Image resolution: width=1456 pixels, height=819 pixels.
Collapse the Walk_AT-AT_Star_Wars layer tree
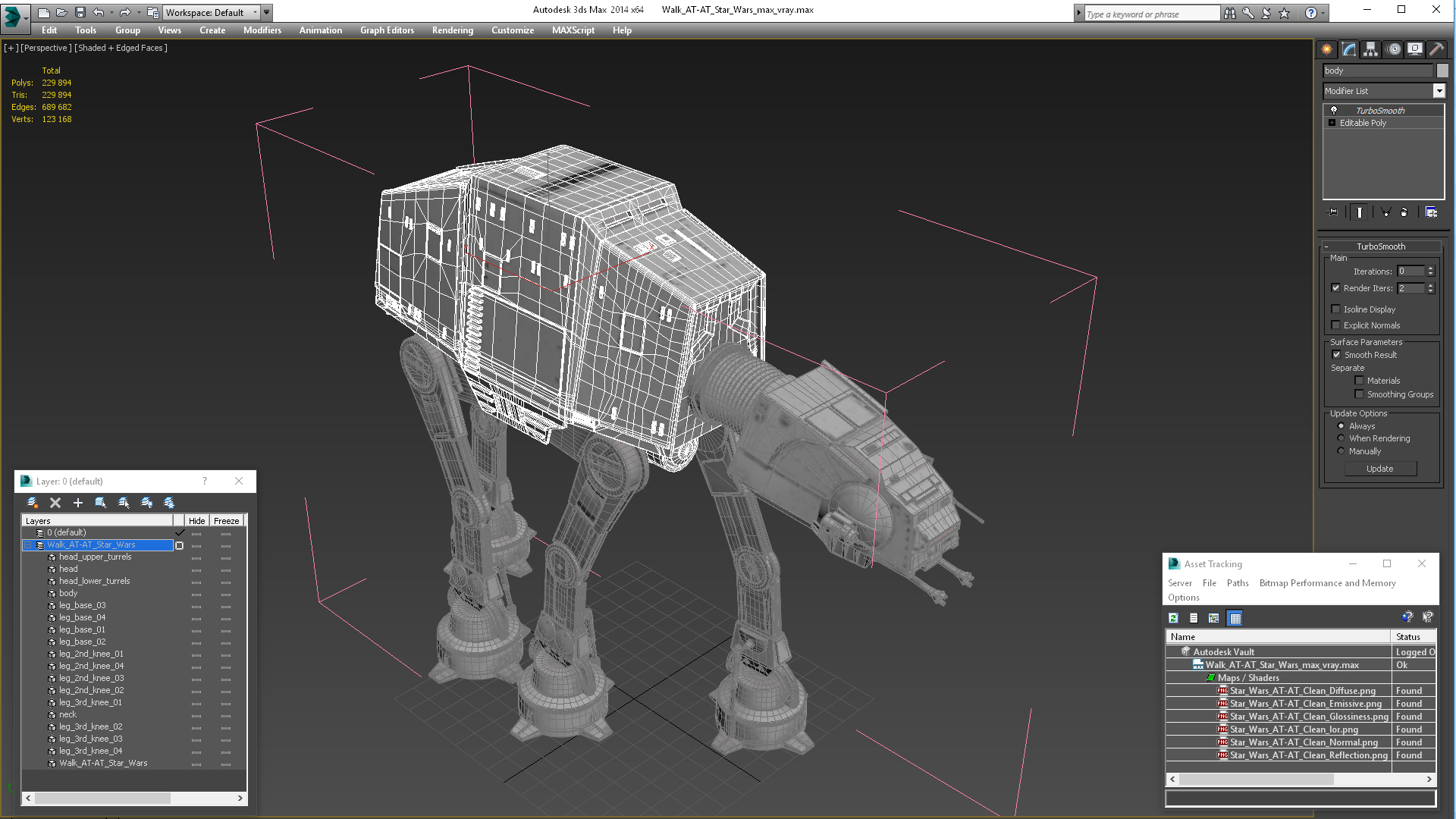coord(28,545)
